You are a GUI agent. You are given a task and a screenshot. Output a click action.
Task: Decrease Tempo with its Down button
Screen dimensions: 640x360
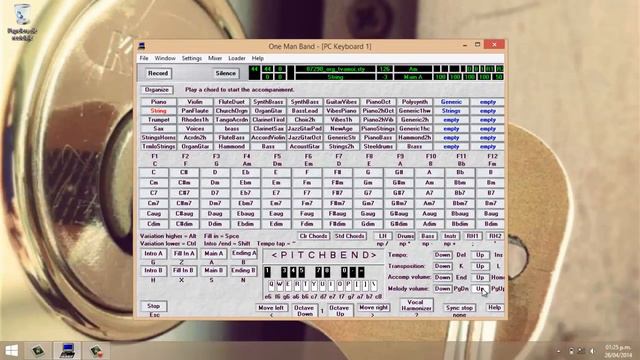442,255
